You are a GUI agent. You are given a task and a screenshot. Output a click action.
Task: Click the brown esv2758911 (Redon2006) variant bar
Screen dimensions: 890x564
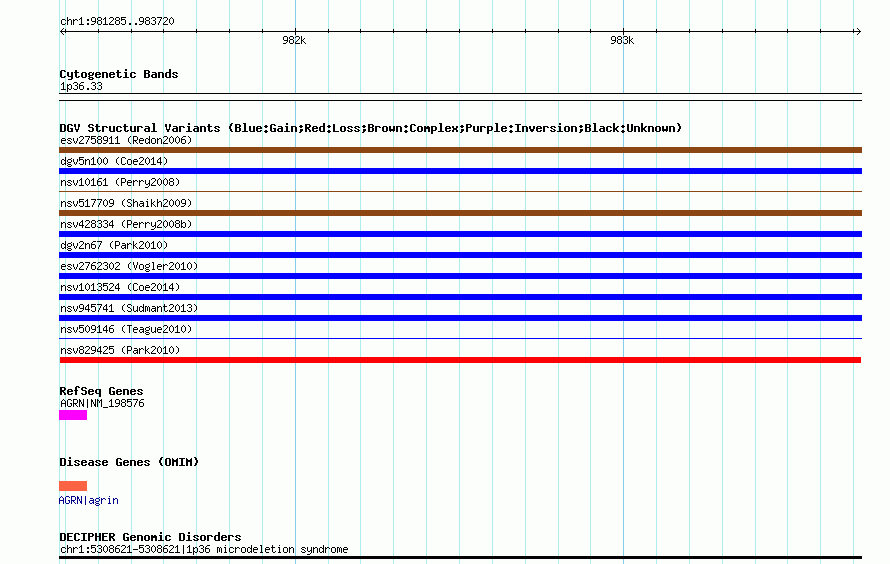(x=460, y=150)
